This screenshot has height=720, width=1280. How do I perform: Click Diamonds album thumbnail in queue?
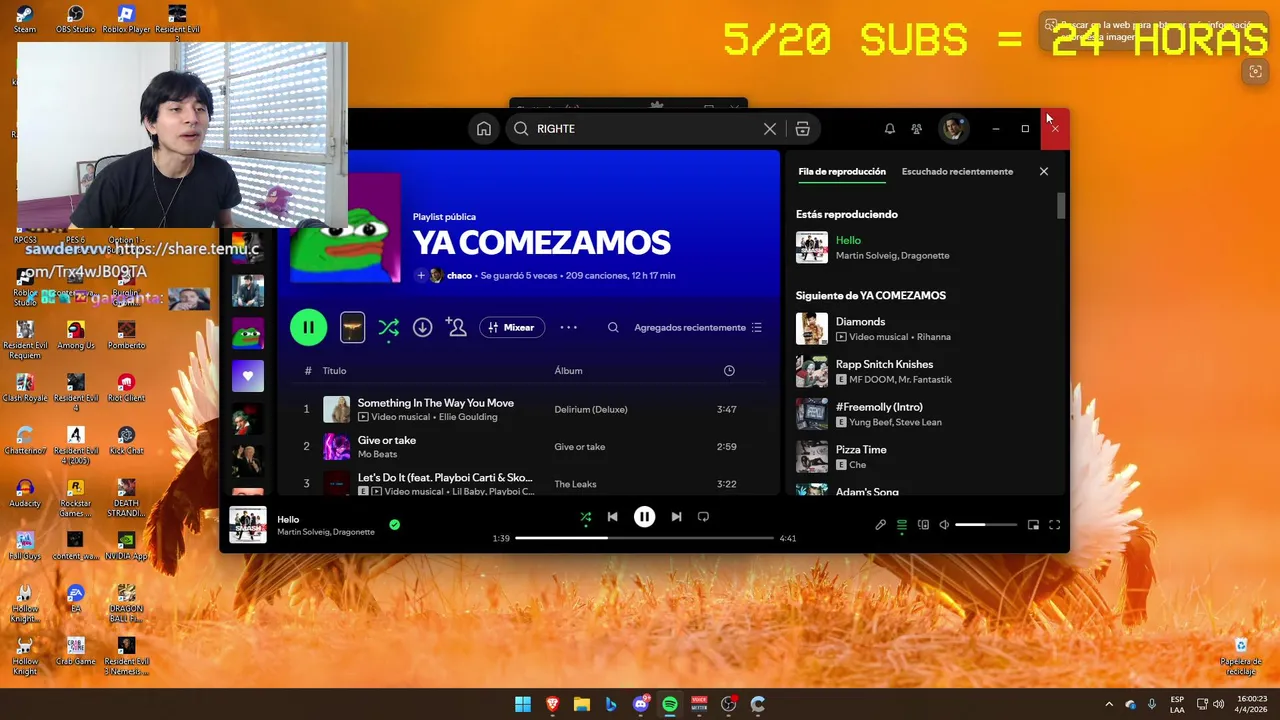[x=811, y=328]
